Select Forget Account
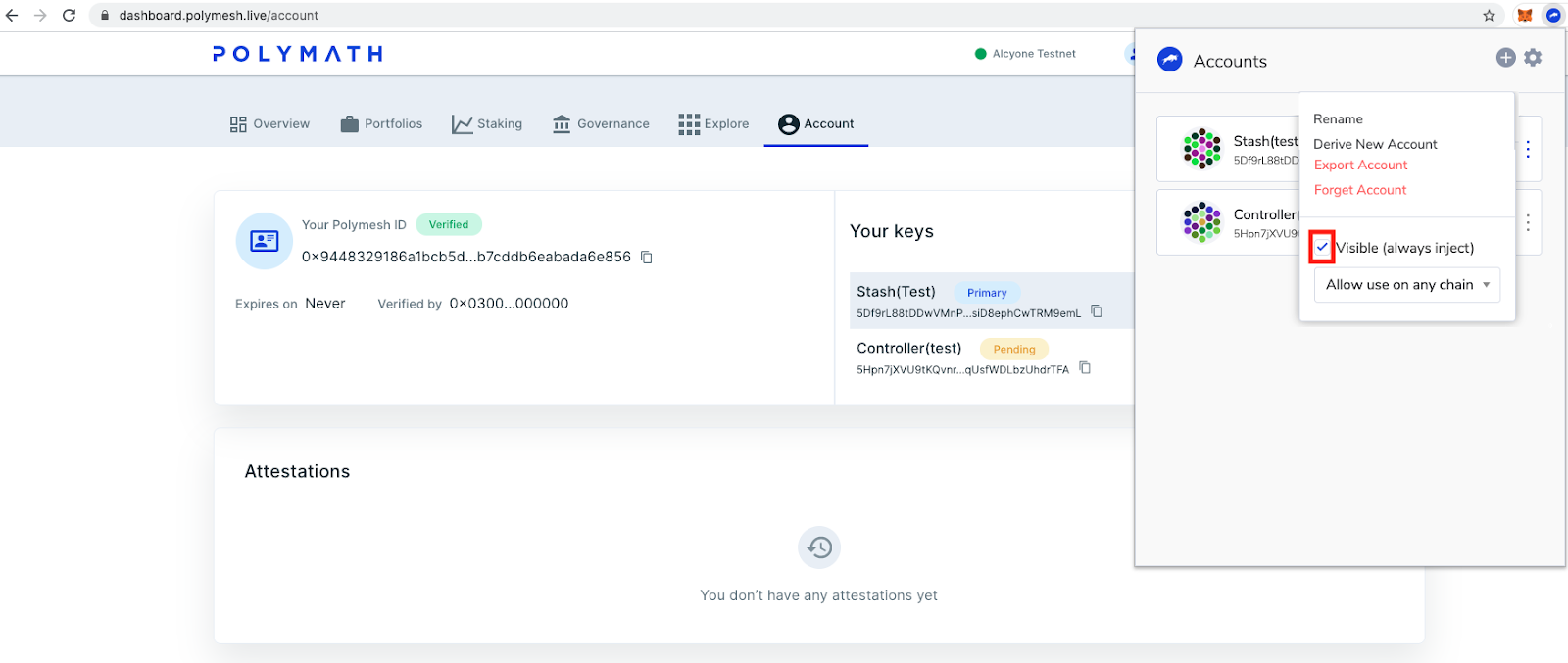This screenshot has width=1568, height=663. tap(1360, 190)
